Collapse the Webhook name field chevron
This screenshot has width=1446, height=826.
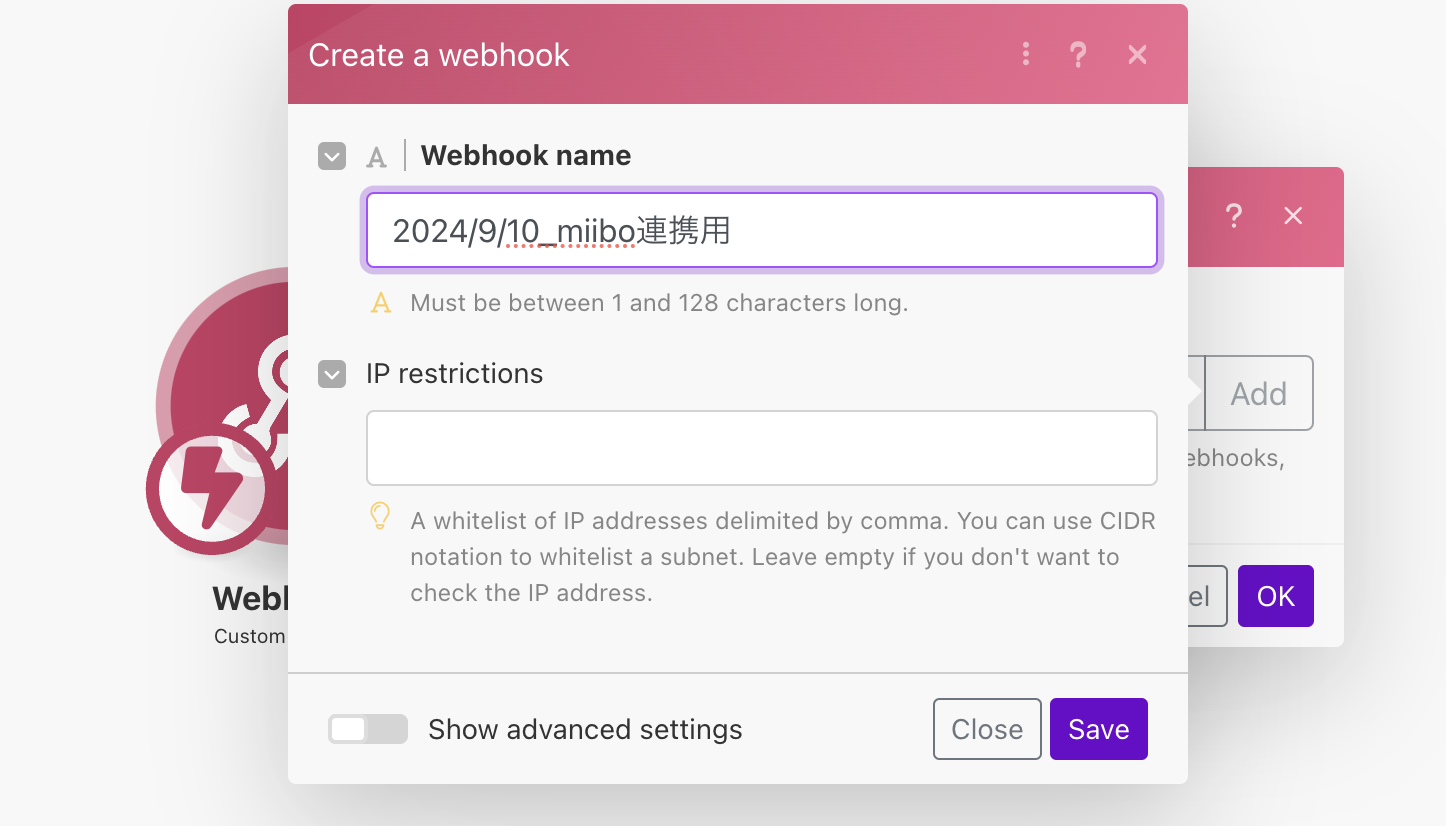[x=332, y=156]
